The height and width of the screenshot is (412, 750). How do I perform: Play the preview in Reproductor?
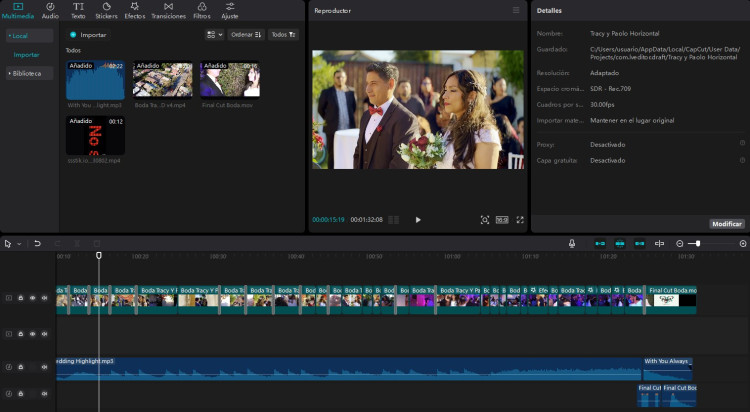click(418, 220)
